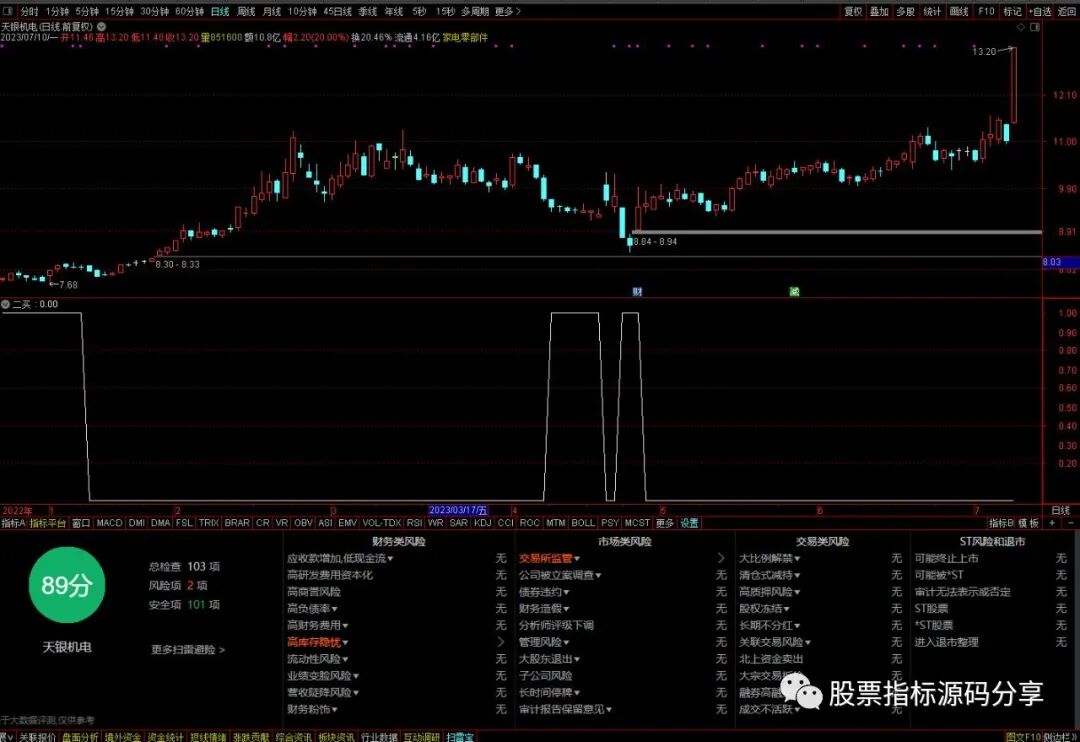
Task: Select the DMI indicator
Action: [x=136, y=523]
